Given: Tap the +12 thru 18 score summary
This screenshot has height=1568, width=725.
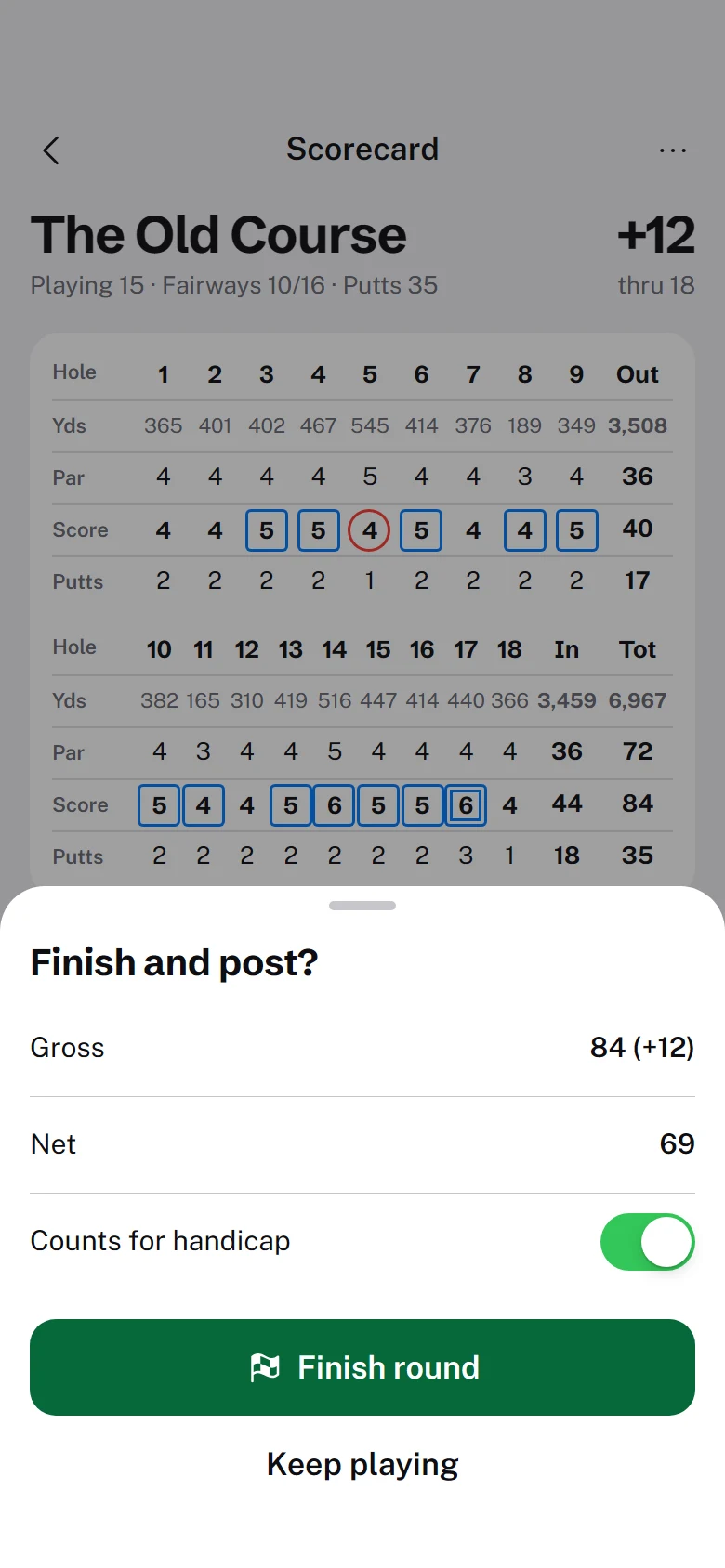Looking at the screenshot, I should click(656, 254).
